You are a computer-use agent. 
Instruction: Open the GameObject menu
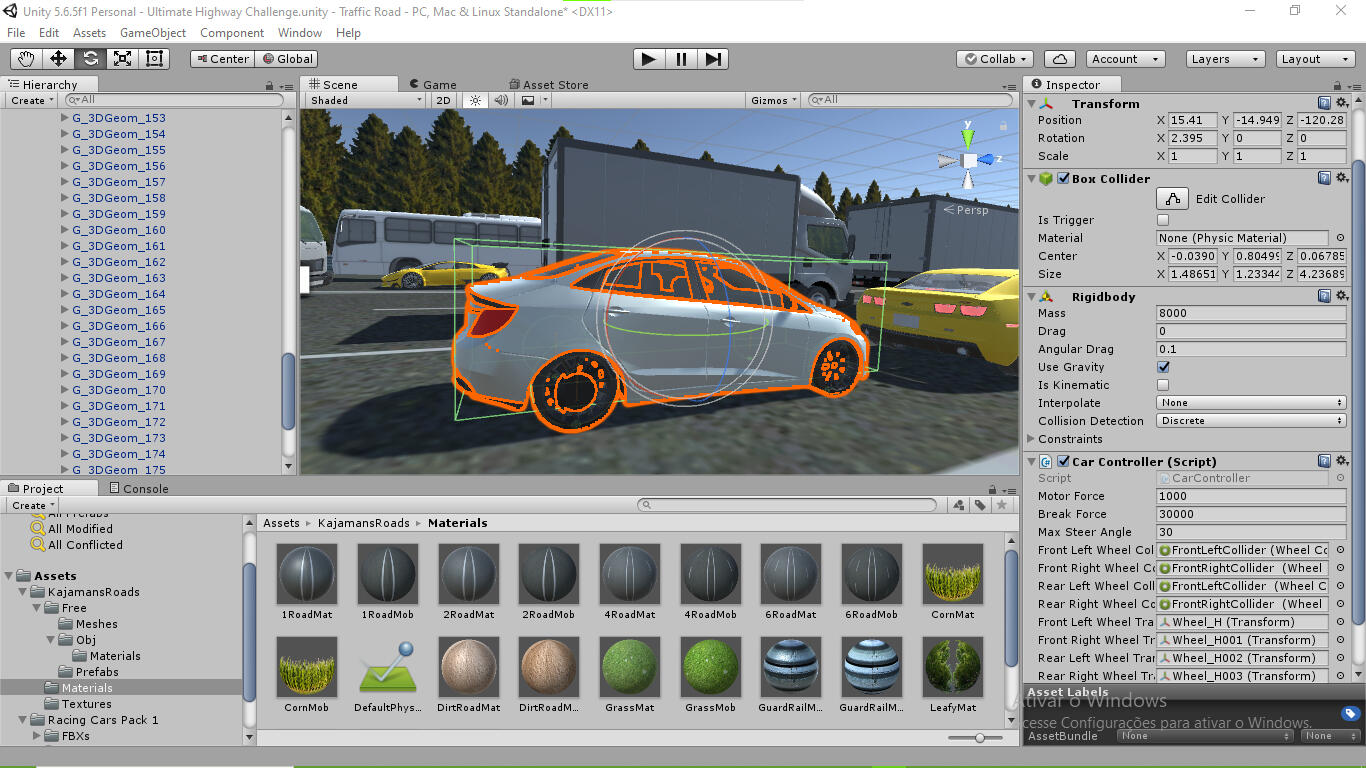pos(154,32)
